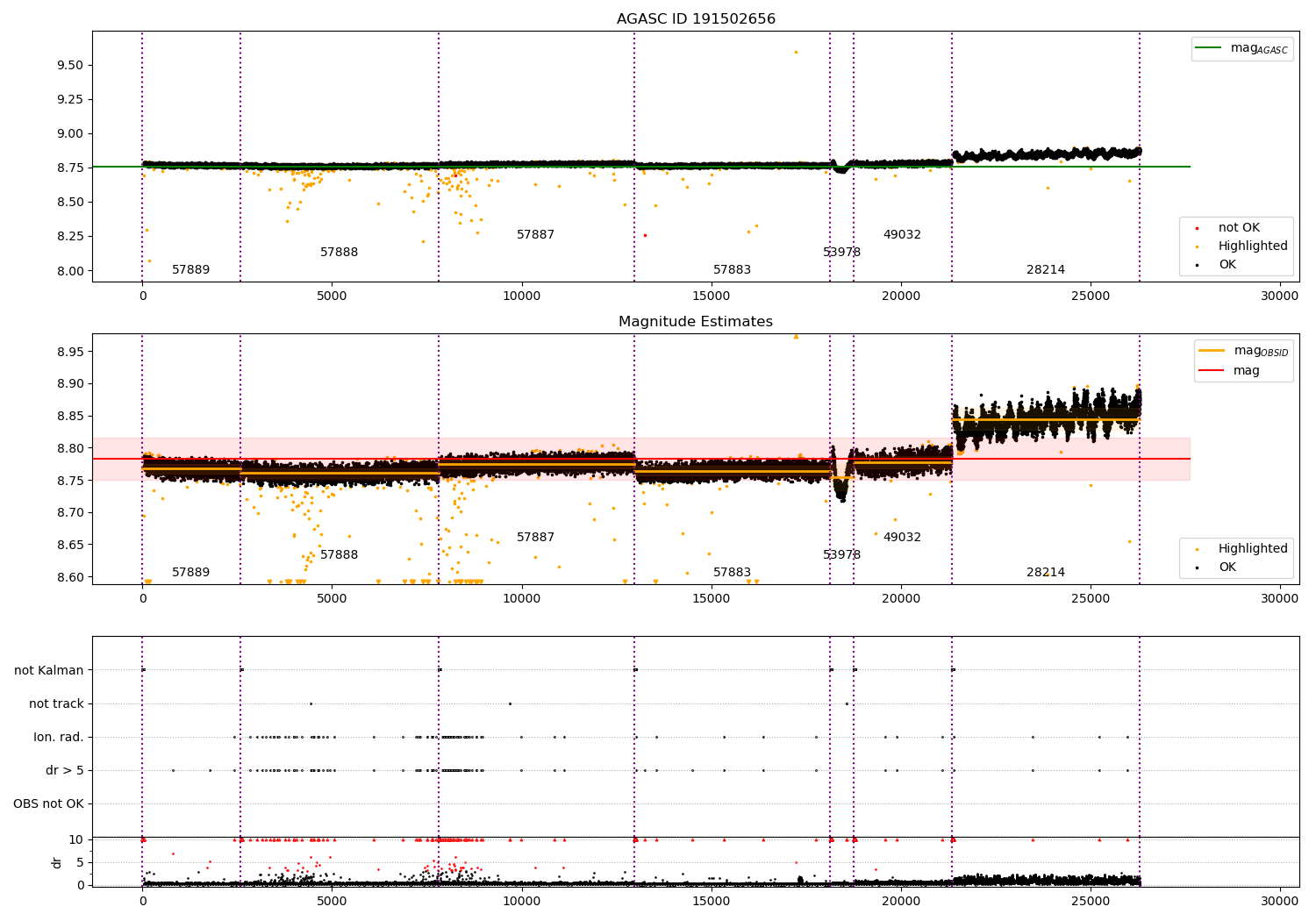The image size is (1316, 921).
Task: Click the 9.00 y-axis tick in top plot
Action: tap(70, 134)
